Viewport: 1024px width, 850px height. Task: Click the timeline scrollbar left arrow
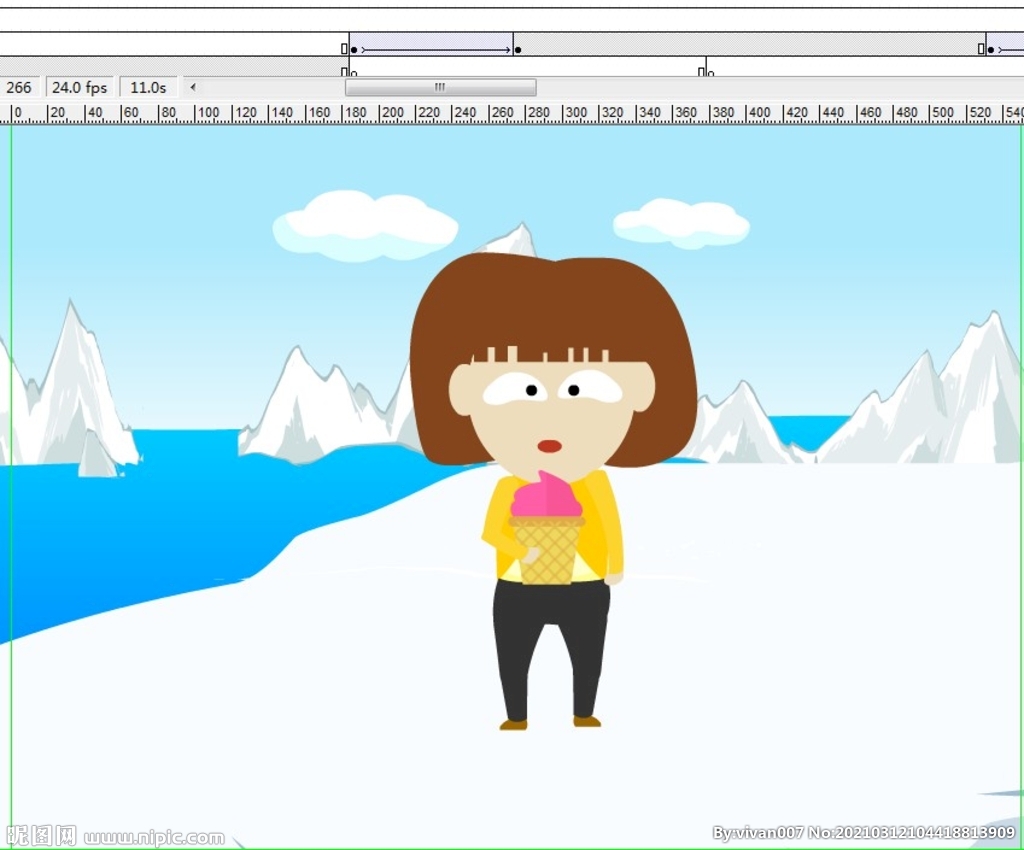[193, 88]
